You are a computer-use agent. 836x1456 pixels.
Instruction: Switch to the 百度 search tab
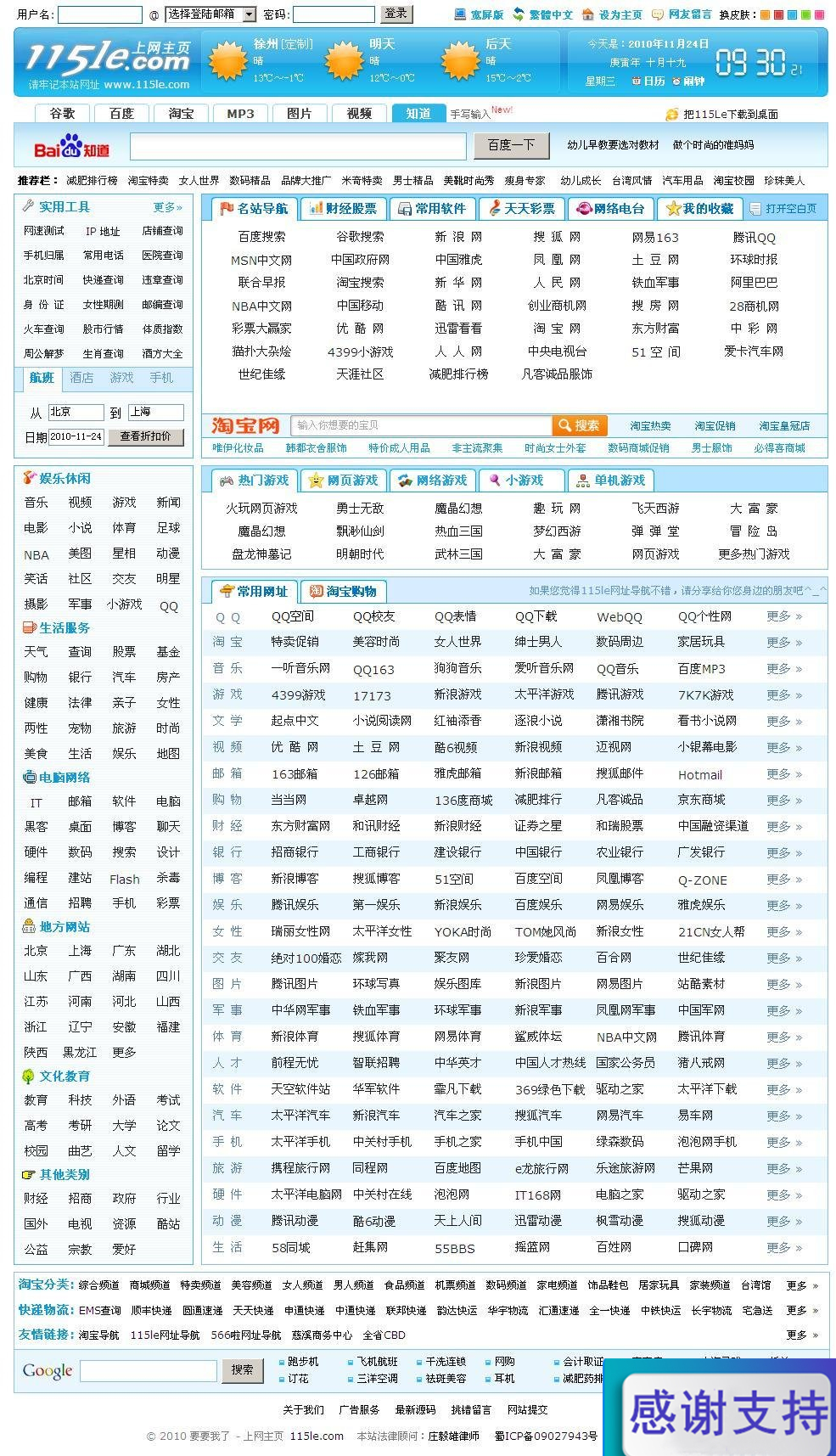point(121,113)
